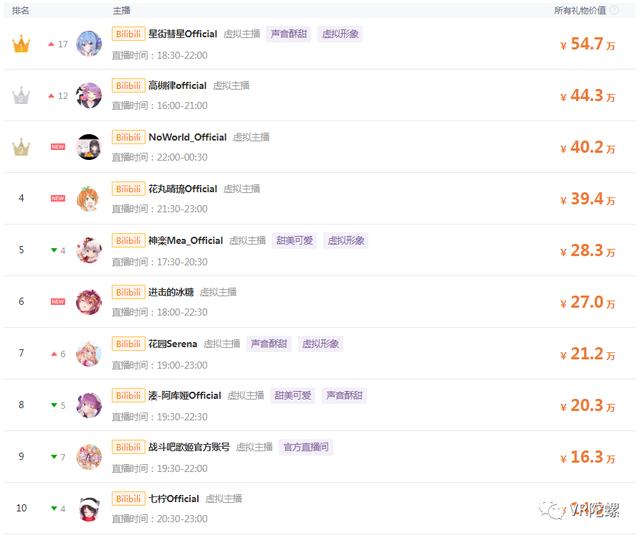
Task: Open the 泠-阿库娅Official streamer name link
Action: (185, 395)
